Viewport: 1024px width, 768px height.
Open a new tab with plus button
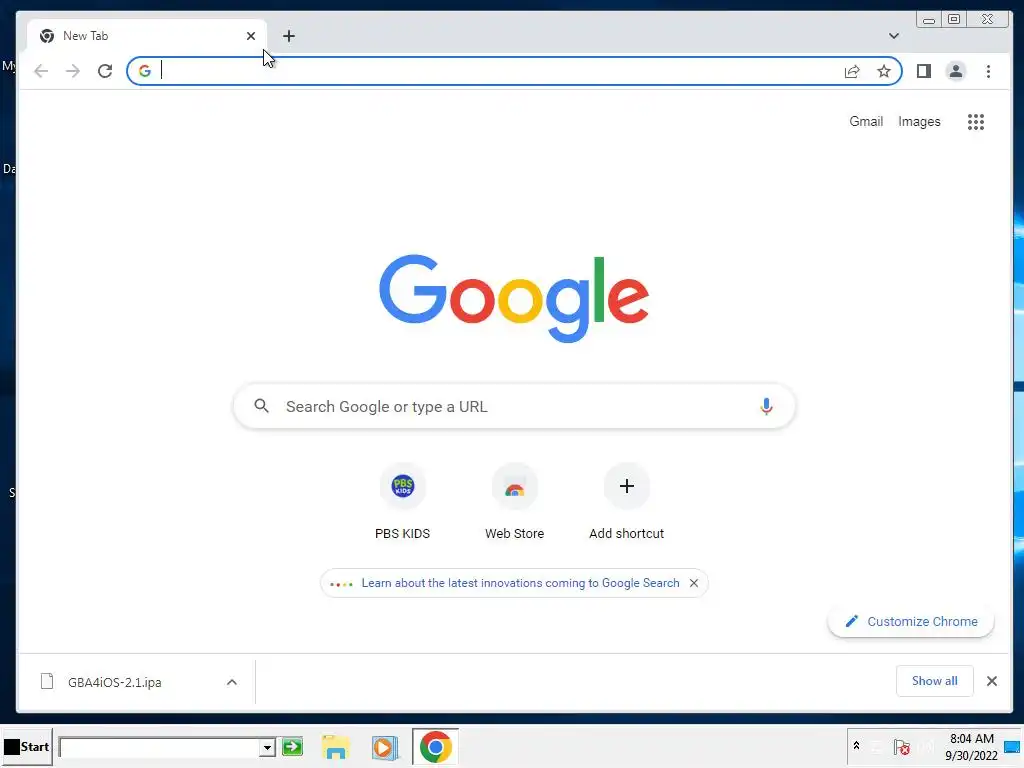click(x=289, y=36)
